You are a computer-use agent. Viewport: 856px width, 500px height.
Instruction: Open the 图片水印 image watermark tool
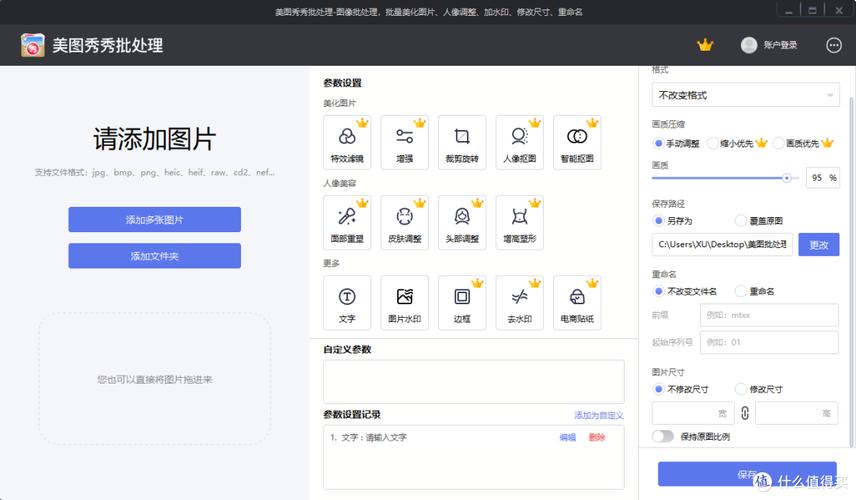pos(405,303)
